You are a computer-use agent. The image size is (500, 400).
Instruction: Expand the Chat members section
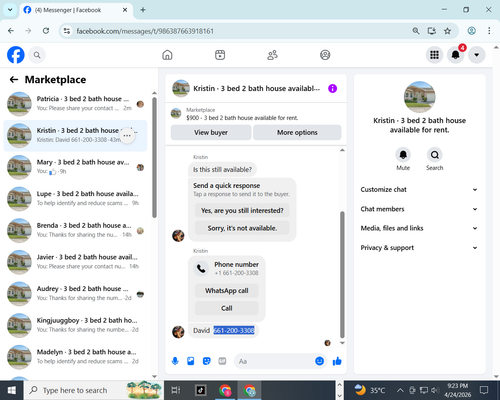(419, 209)
